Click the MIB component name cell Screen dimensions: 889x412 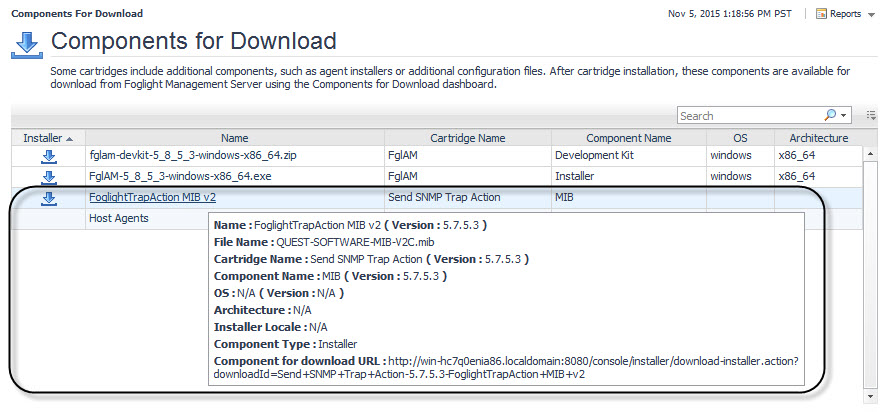628,197
